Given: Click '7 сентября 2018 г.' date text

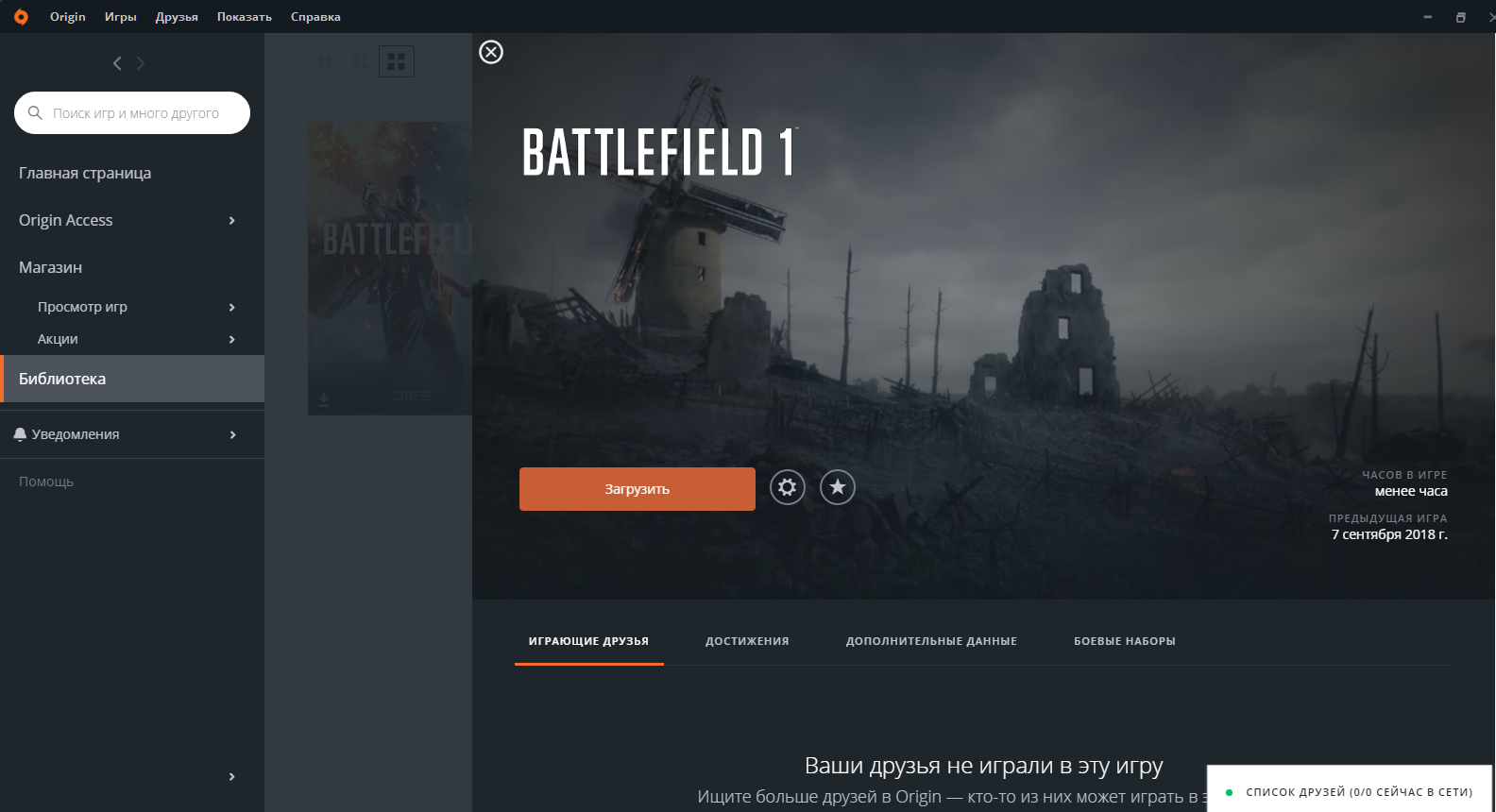Looking at the screenshot, I should (x=1389, y=534).
